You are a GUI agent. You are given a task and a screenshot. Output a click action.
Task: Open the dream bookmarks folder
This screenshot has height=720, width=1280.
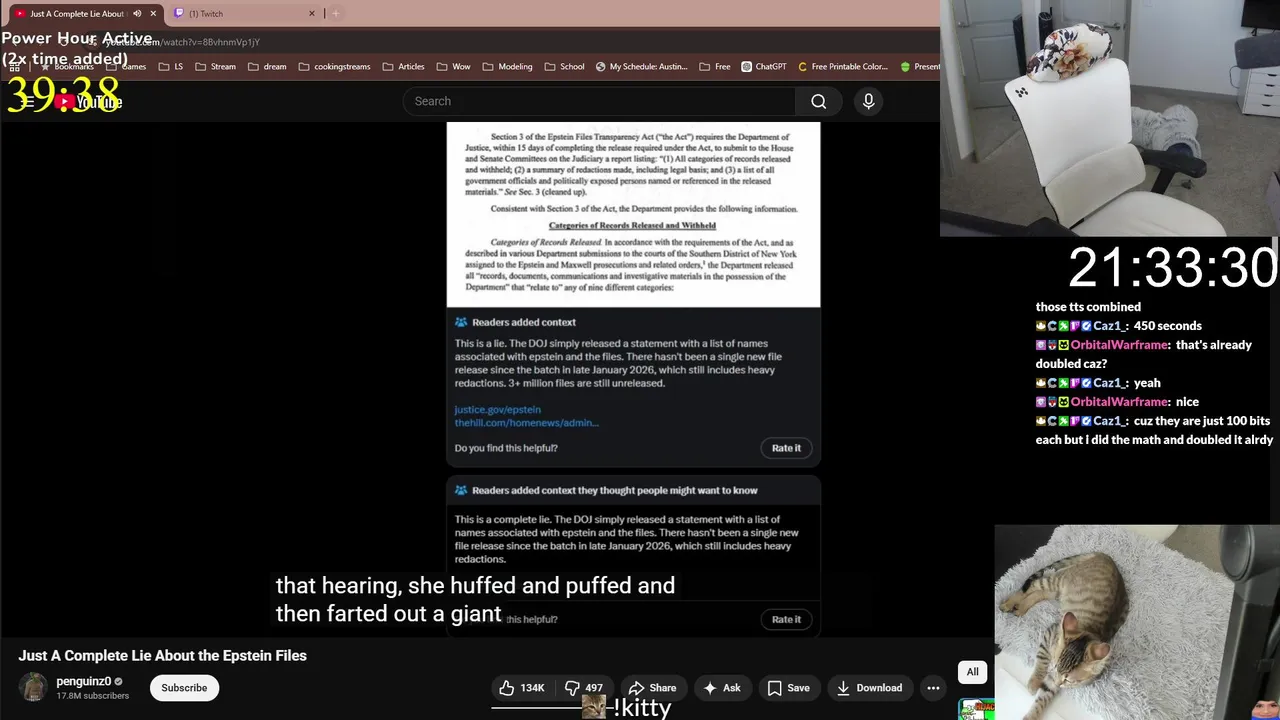pyautogui.click(x=267, y=67)
